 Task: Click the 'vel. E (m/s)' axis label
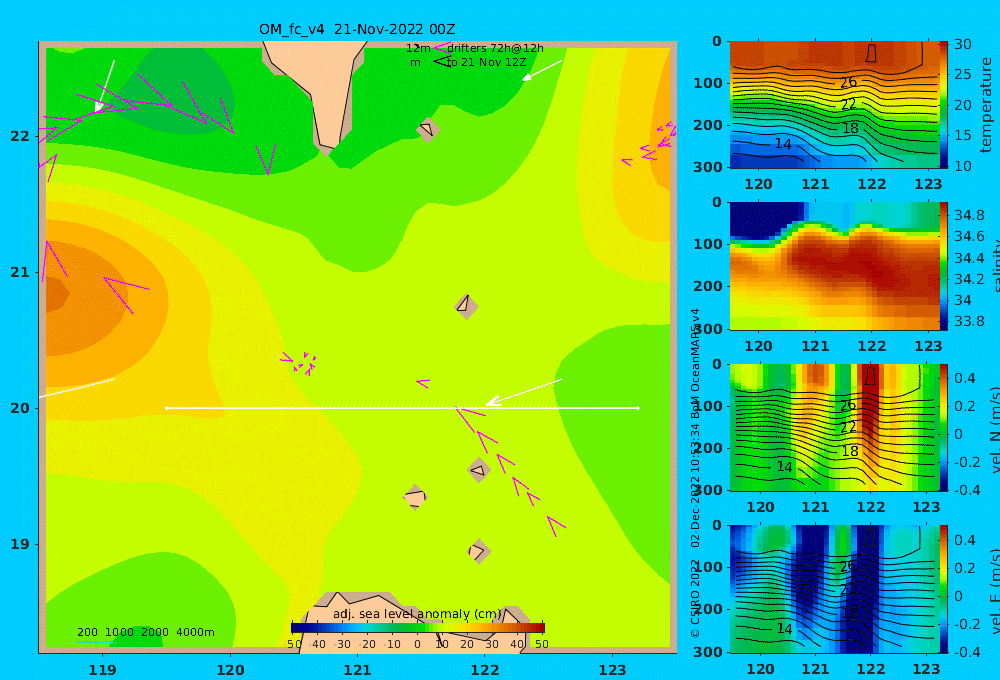(x=994, y=591)
